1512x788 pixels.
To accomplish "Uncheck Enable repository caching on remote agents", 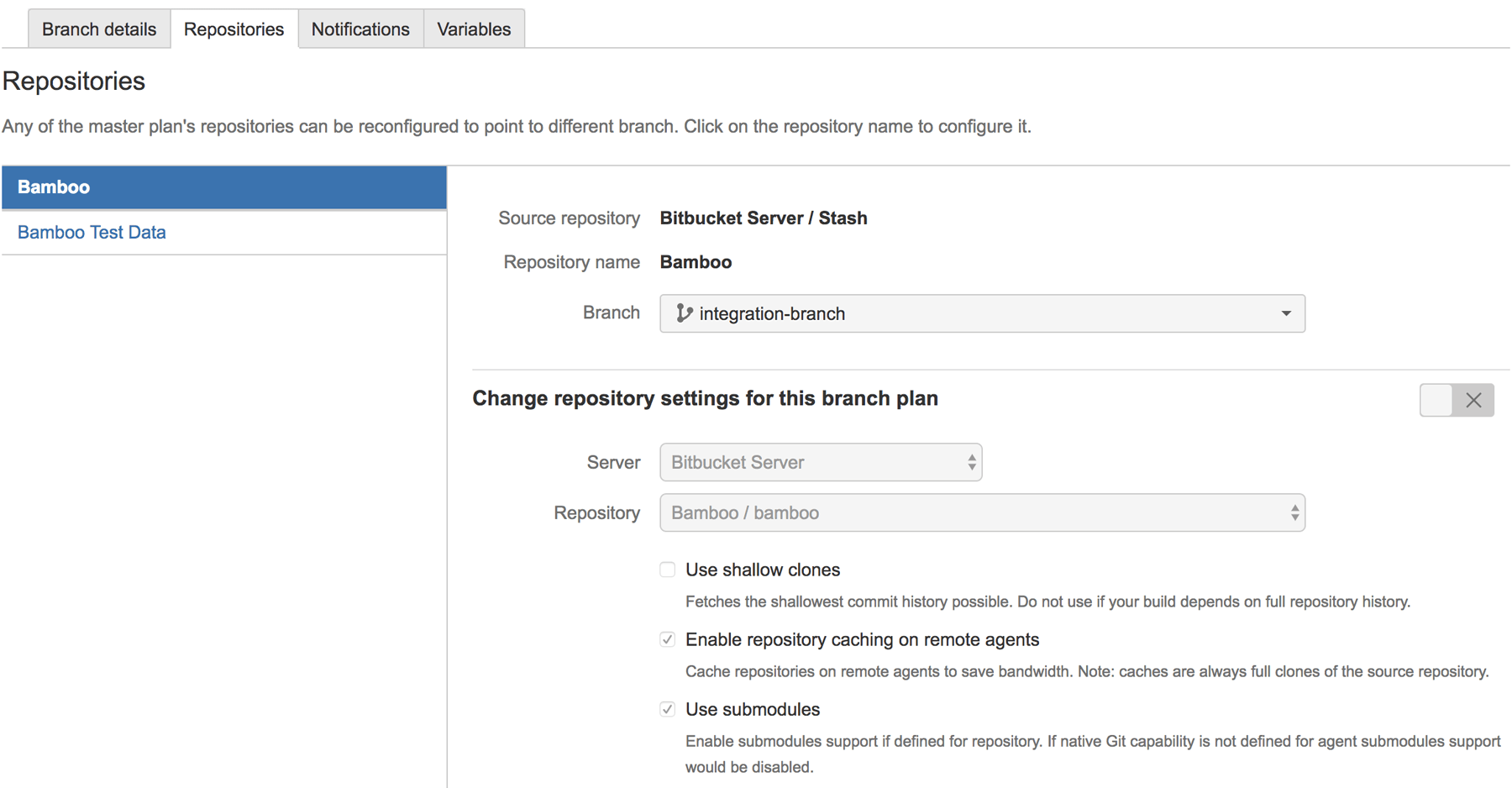I will 668,639.
